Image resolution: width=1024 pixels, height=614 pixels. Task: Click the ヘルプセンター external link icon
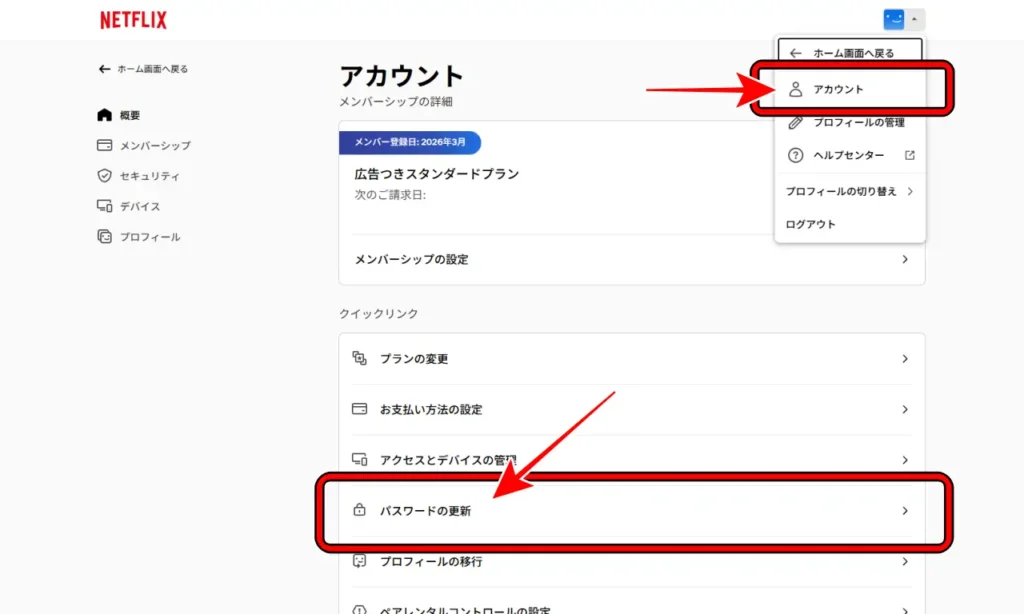tap(909, 155)
